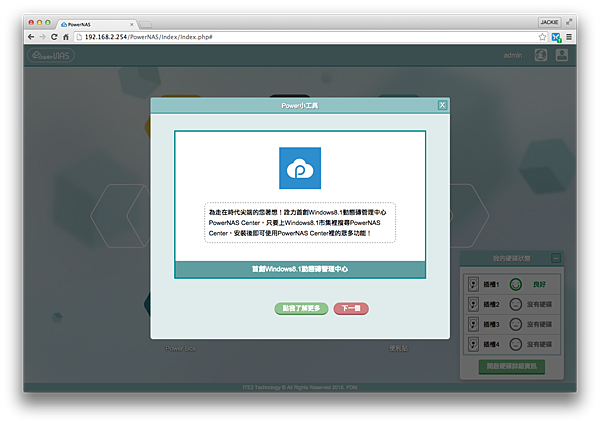The width and height of the screenshot is (600, 425).
Task: Click the hard disk icon for 插槽3
Action: 473,324
